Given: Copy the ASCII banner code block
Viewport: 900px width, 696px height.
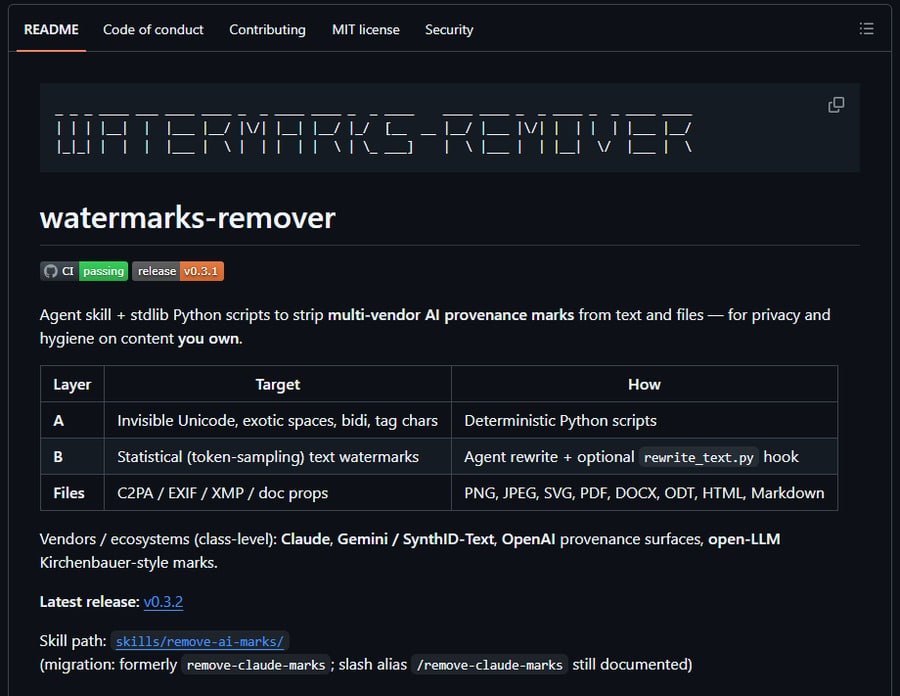Looking at the screenshot, I should point(836,104).
